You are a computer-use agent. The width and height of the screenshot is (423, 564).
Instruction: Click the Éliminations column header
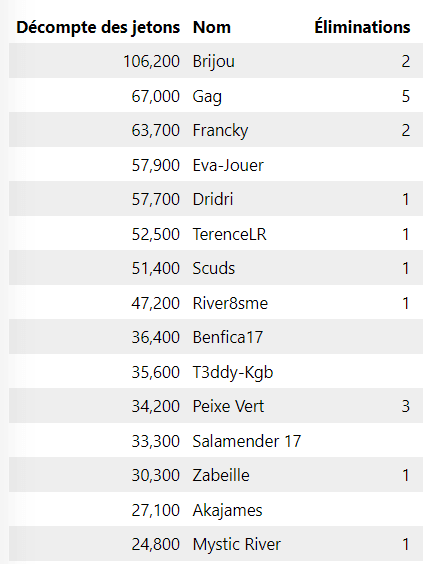[362, 27]
